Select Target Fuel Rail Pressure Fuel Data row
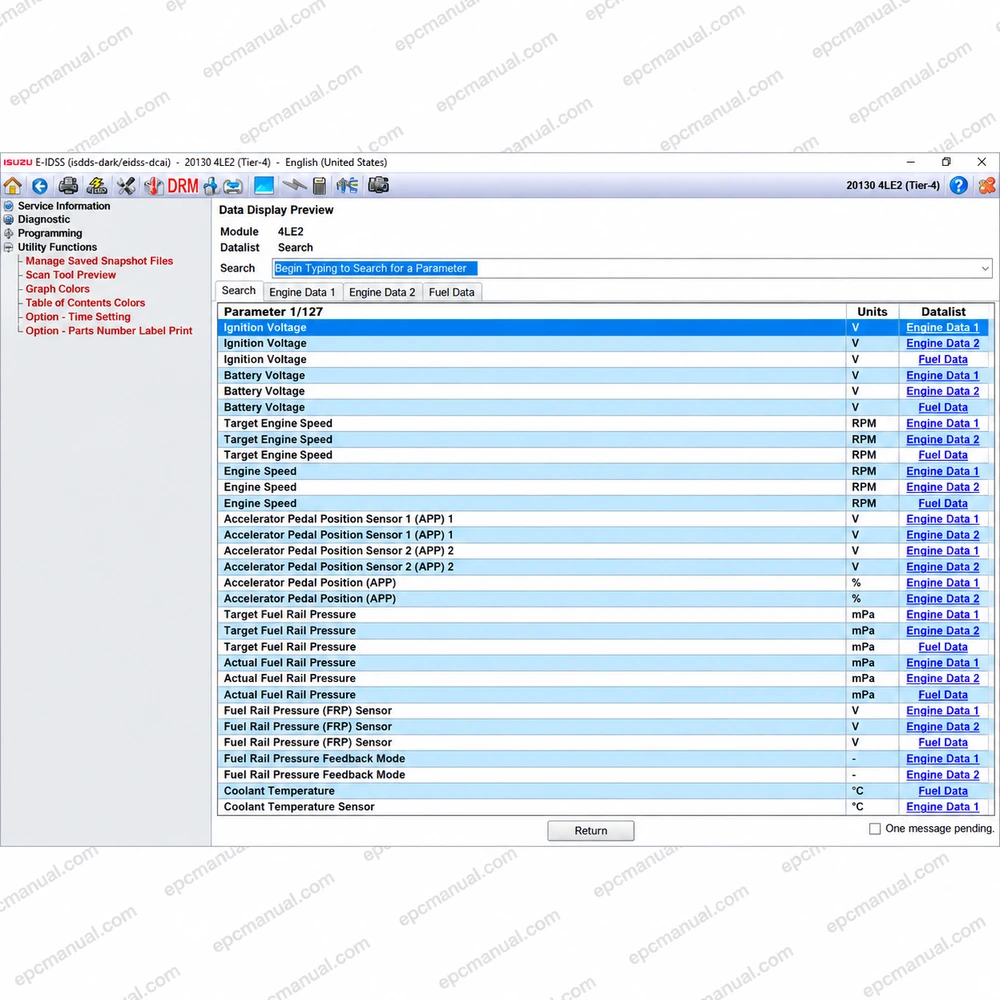The height and width of the screenshot is (1000, 1000). 603,647
